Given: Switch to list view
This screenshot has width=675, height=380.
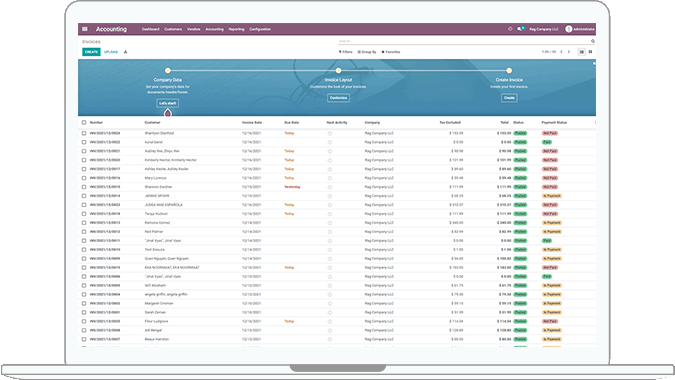Looking at the screenshot, I should (x=582, y=52).
